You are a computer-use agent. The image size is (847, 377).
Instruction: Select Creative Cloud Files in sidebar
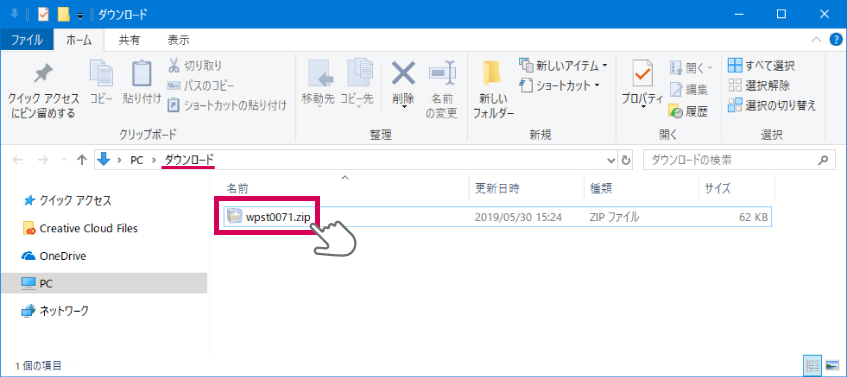[x=80, y=228]
